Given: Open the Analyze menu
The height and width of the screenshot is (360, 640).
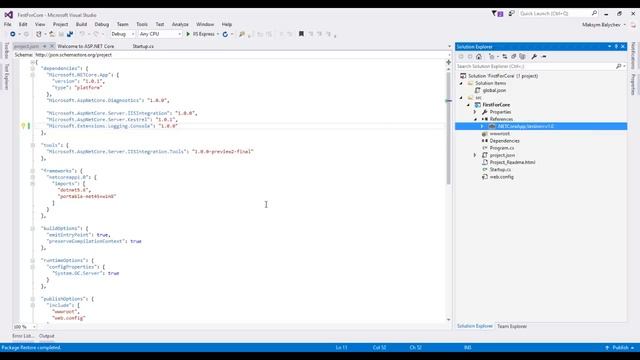Looking at the screenshot, I should coord(180,24).
